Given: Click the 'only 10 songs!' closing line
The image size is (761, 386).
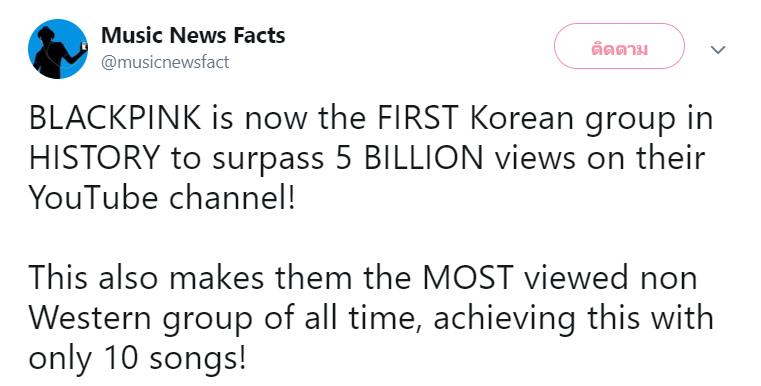Looking at the screenshot, I should (137, 358).
